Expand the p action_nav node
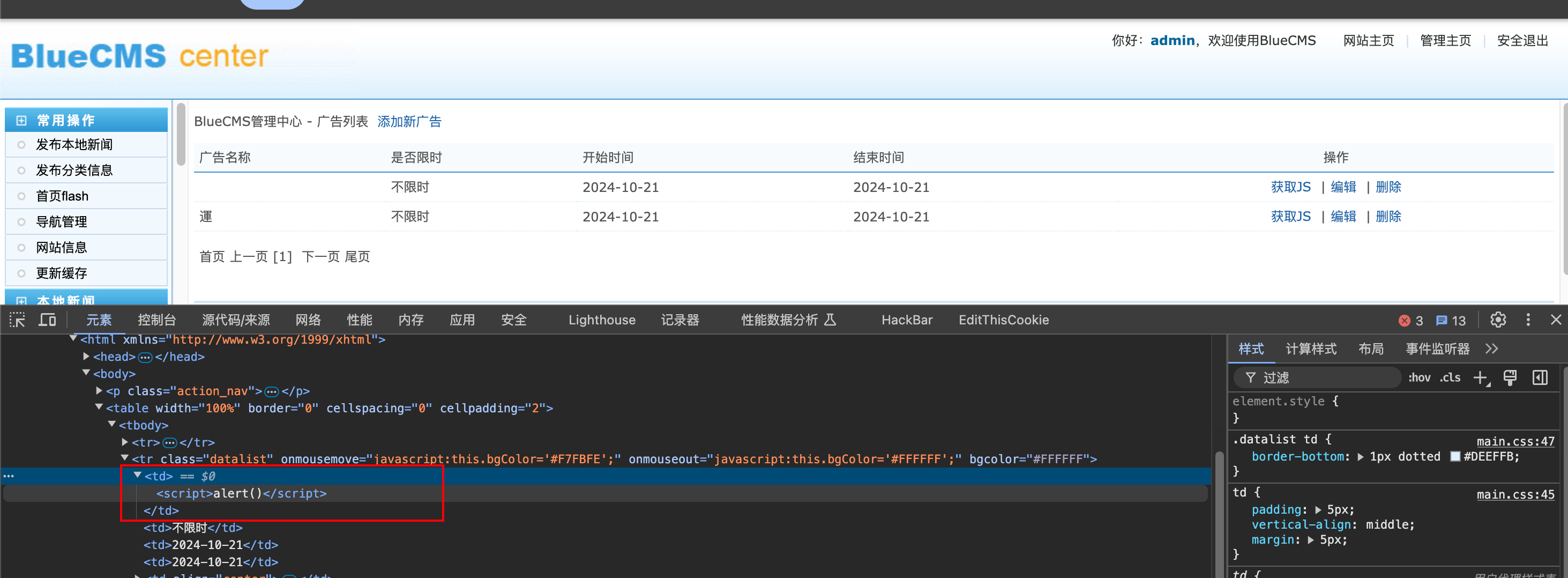 [99, 390]
